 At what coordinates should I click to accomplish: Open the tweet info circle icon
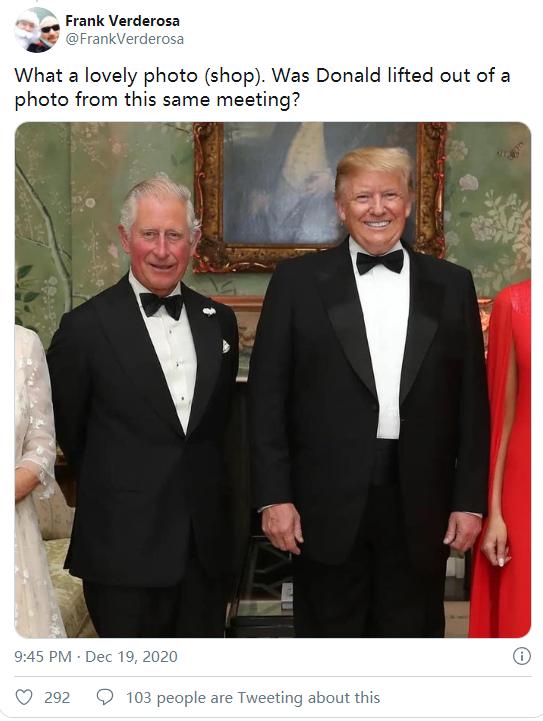pos(521,656)
